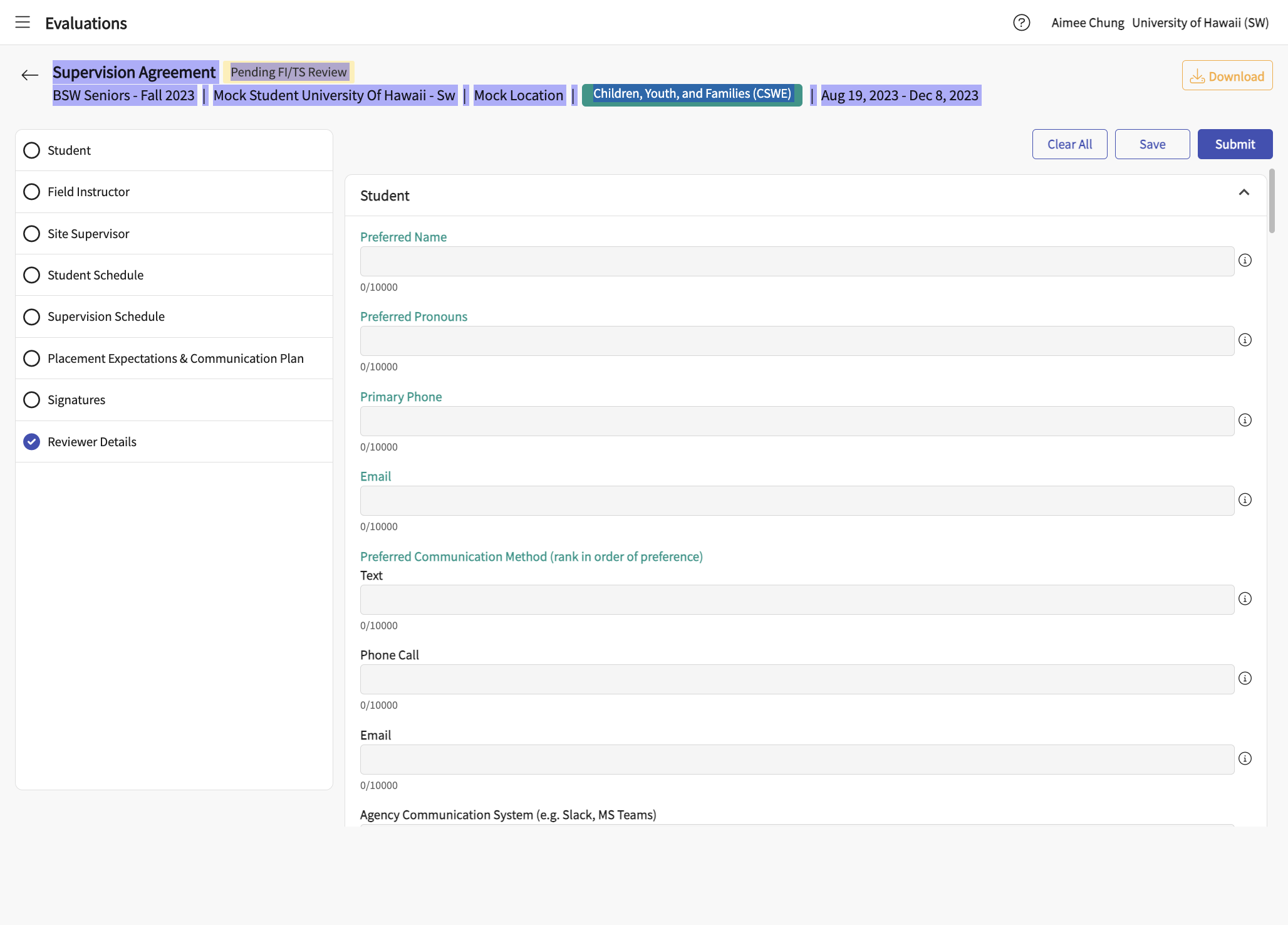Click the Aimee Chung user name

pos(1088,23)
